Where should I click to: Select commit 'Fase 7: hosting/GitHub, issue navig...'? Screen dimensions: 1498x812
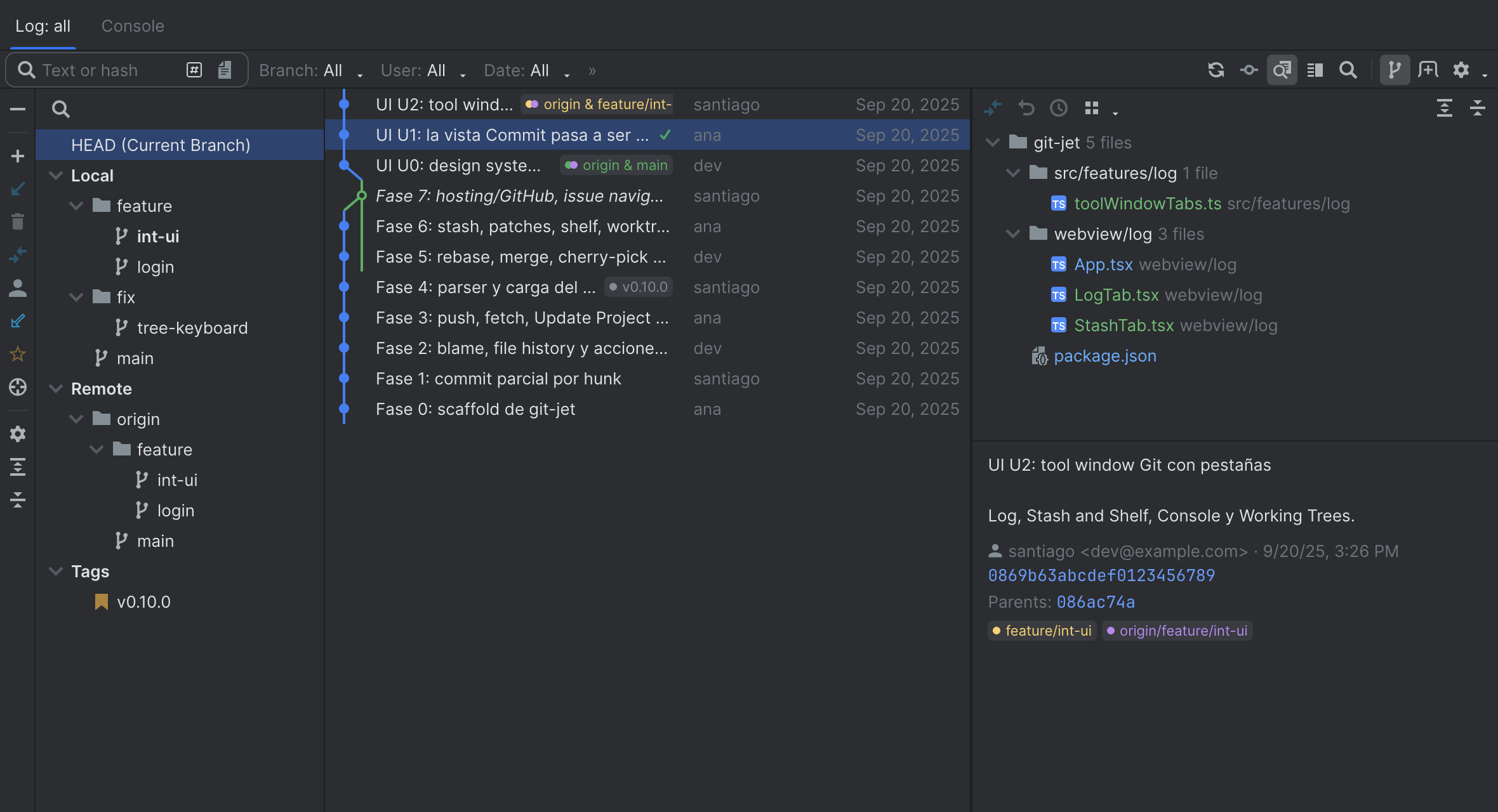(x=647, y=195)
